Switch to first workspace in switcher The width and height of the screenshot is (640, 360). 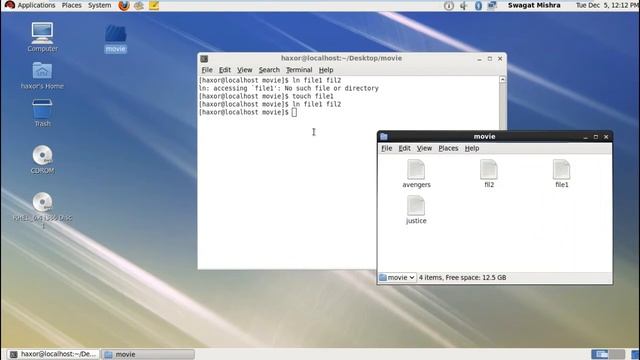pyautogui.click(x=600, y=354)
